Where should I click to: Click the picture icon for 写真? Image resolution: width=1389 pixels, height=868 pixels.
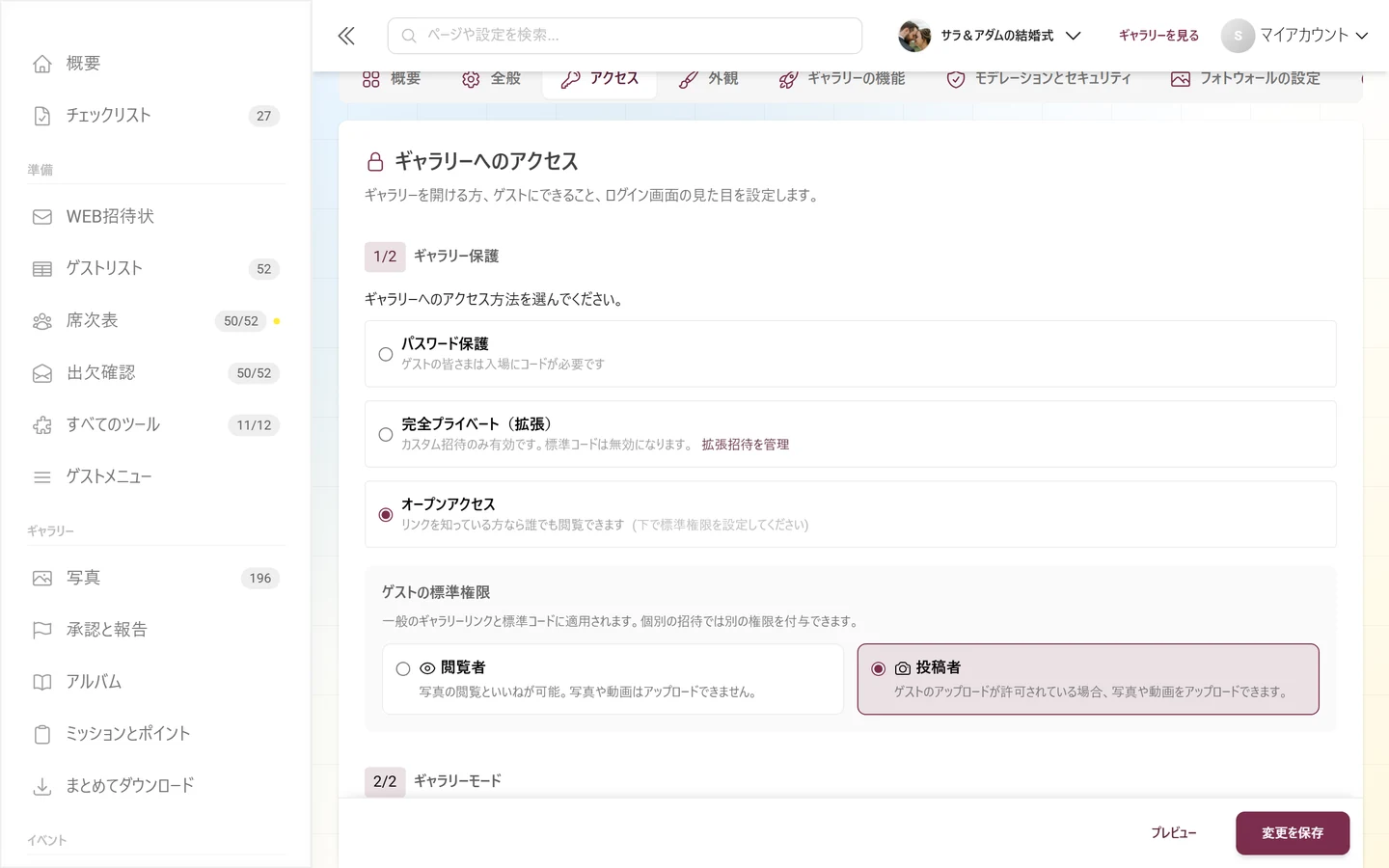[42, 579]
